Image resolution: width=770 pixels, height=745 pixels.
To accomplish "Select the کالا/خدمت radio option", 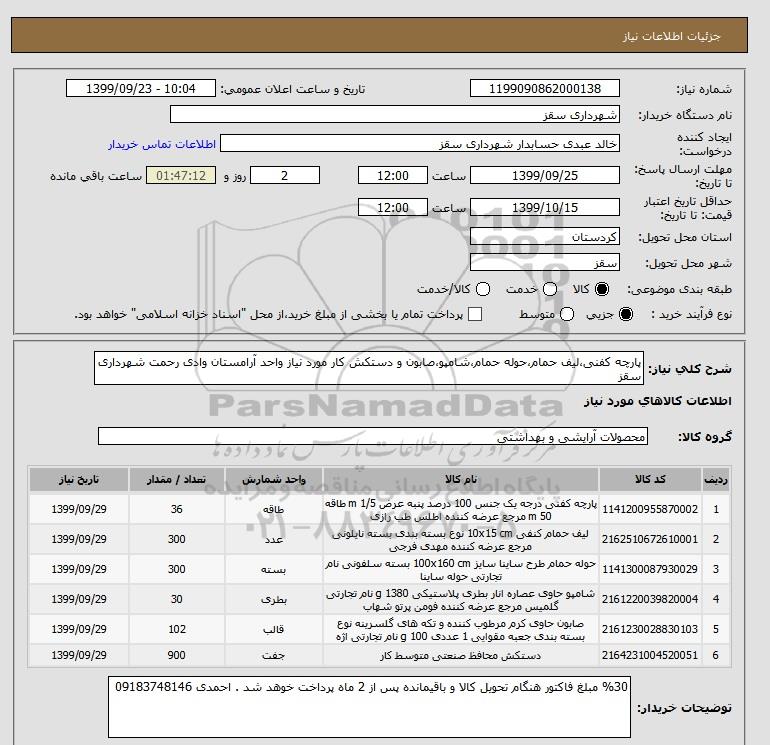I will coord(483,289).
